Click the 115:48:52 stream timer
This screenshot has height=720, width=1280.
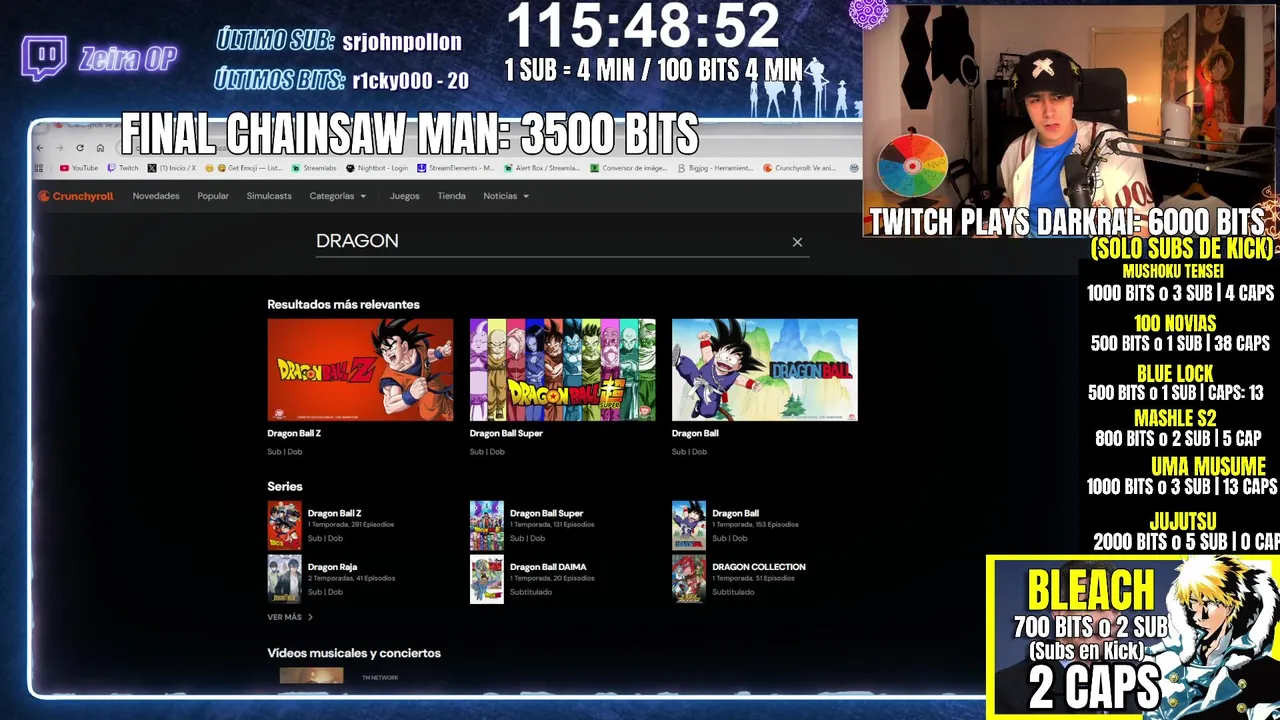643,26
